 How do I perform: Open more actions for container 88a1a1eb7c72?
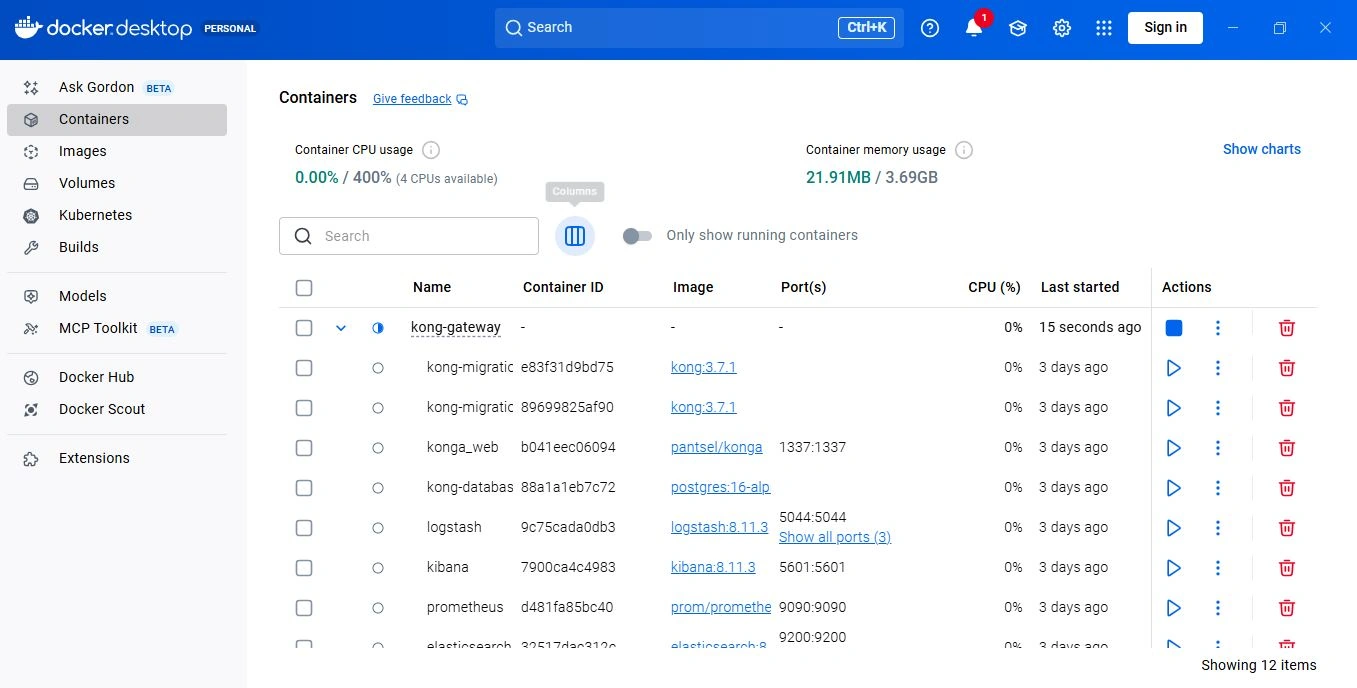pyautogui.click(x=1218, y=488)
